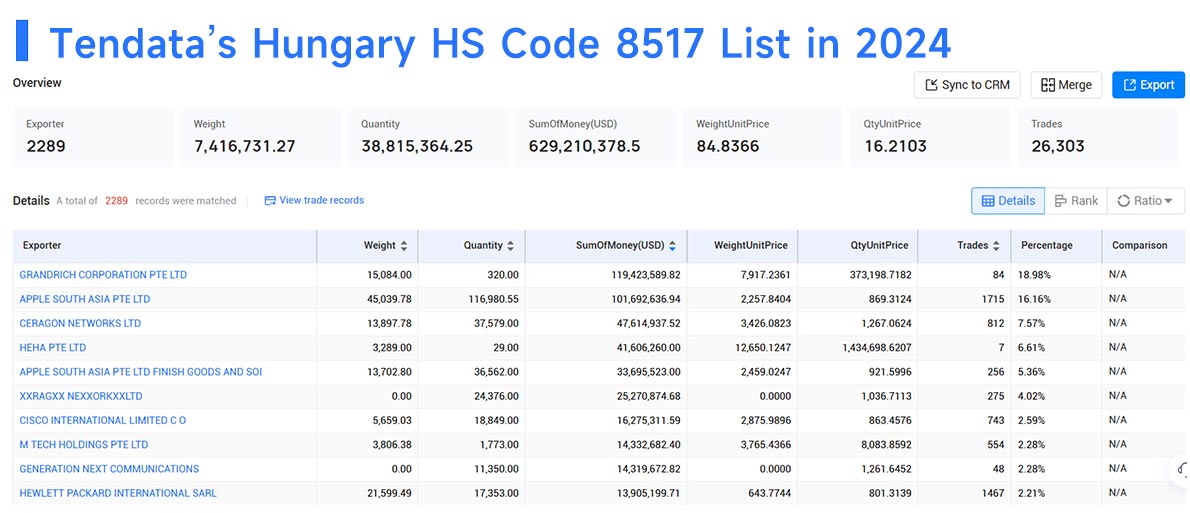
Task: Click QtyUnitPrice 16.2103 summary card
Action: click(930, 137)
